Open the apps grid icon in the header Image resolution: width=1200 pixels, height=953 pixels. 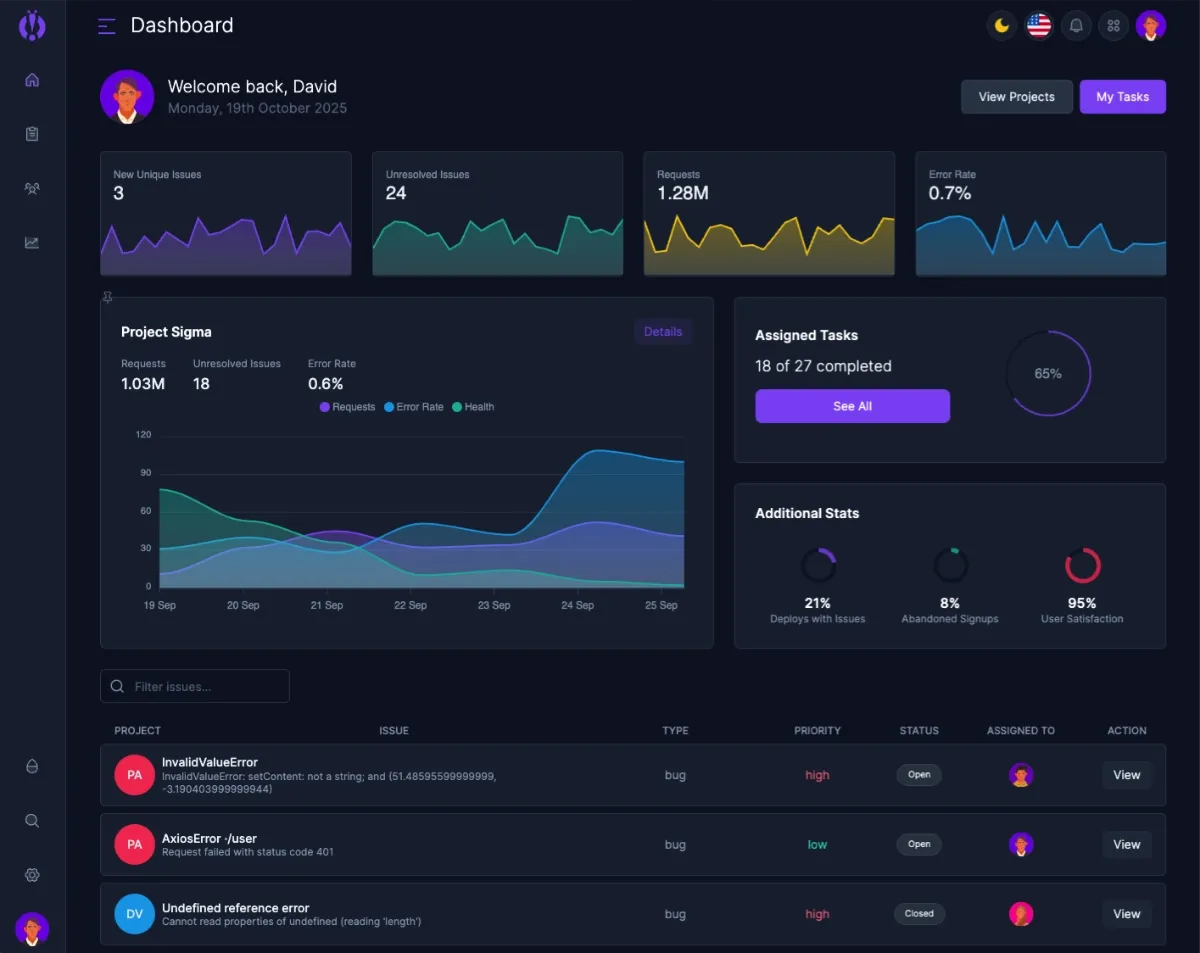tap(1113, 26)
